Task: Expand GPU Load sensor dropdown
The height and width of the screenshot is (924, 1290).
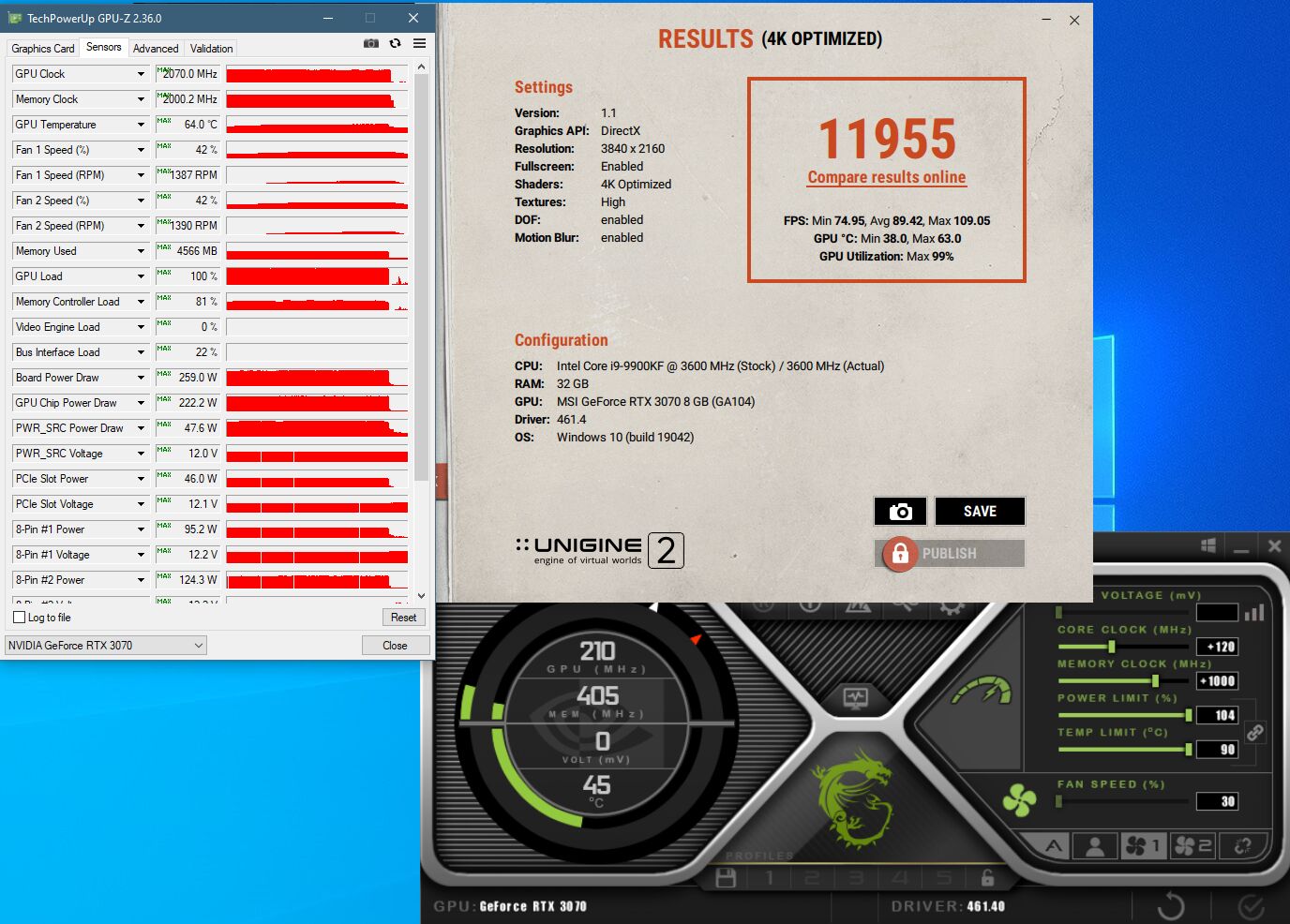Action: (x=141, y=276)
